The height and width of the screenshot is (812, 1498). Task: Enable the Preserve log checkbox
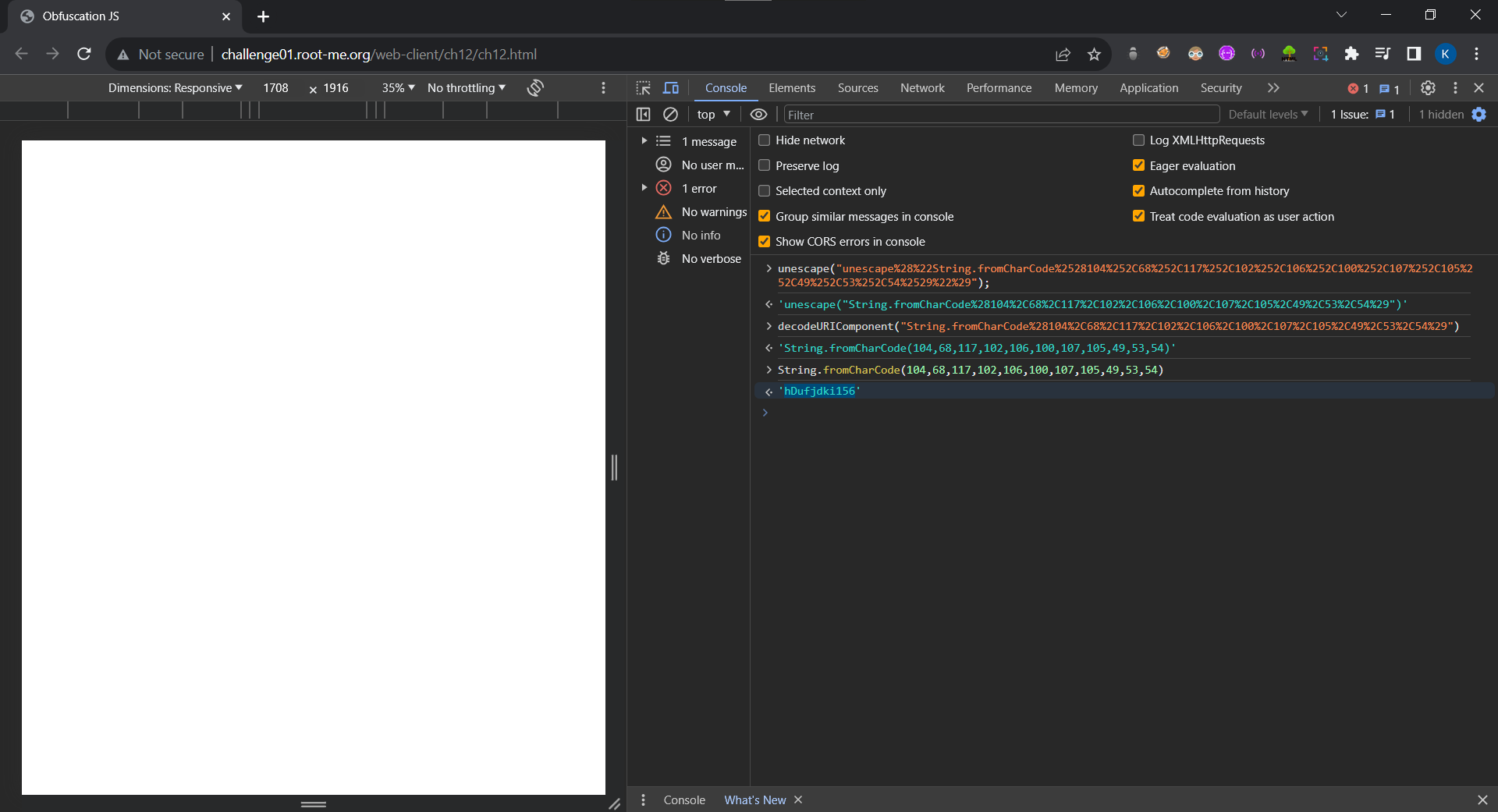coord(765,165)
